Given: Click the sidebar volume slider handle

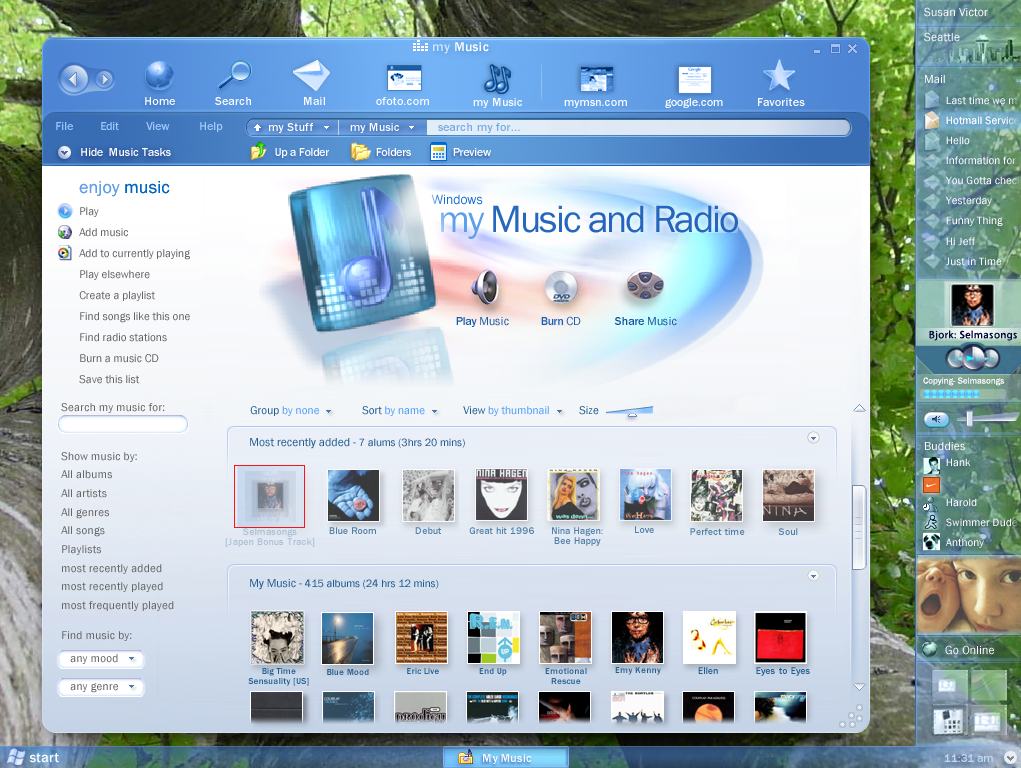Looking at the screenshot, I should coord(970,419).
